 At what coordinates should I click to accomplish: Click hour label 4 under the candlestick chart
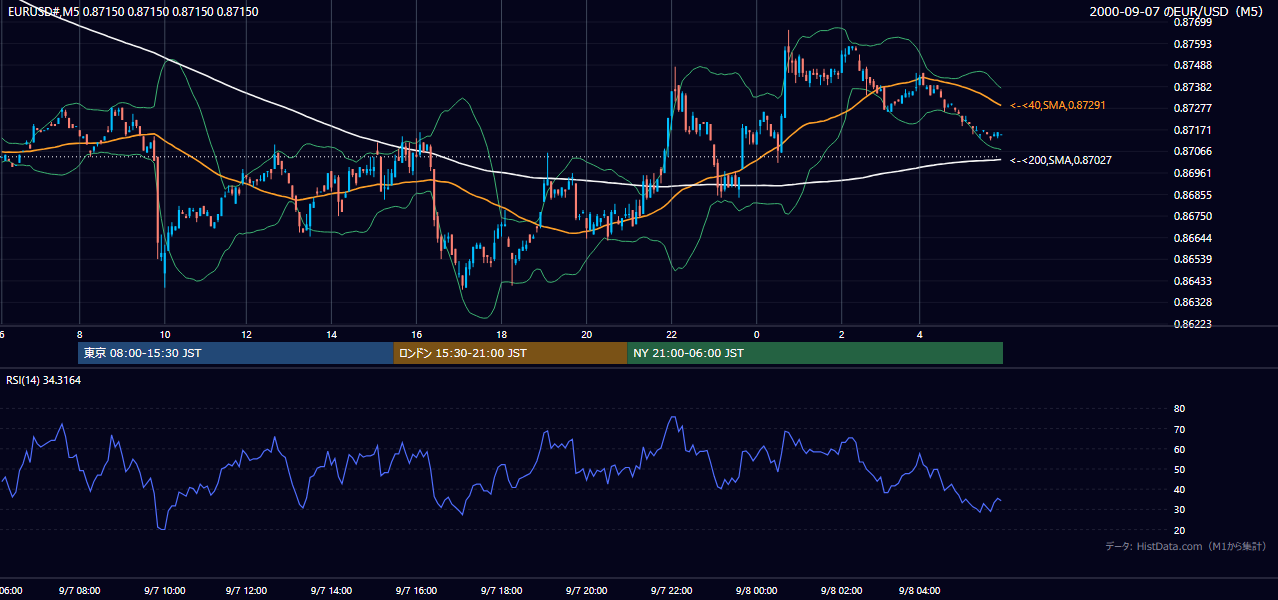coord(919,334)
